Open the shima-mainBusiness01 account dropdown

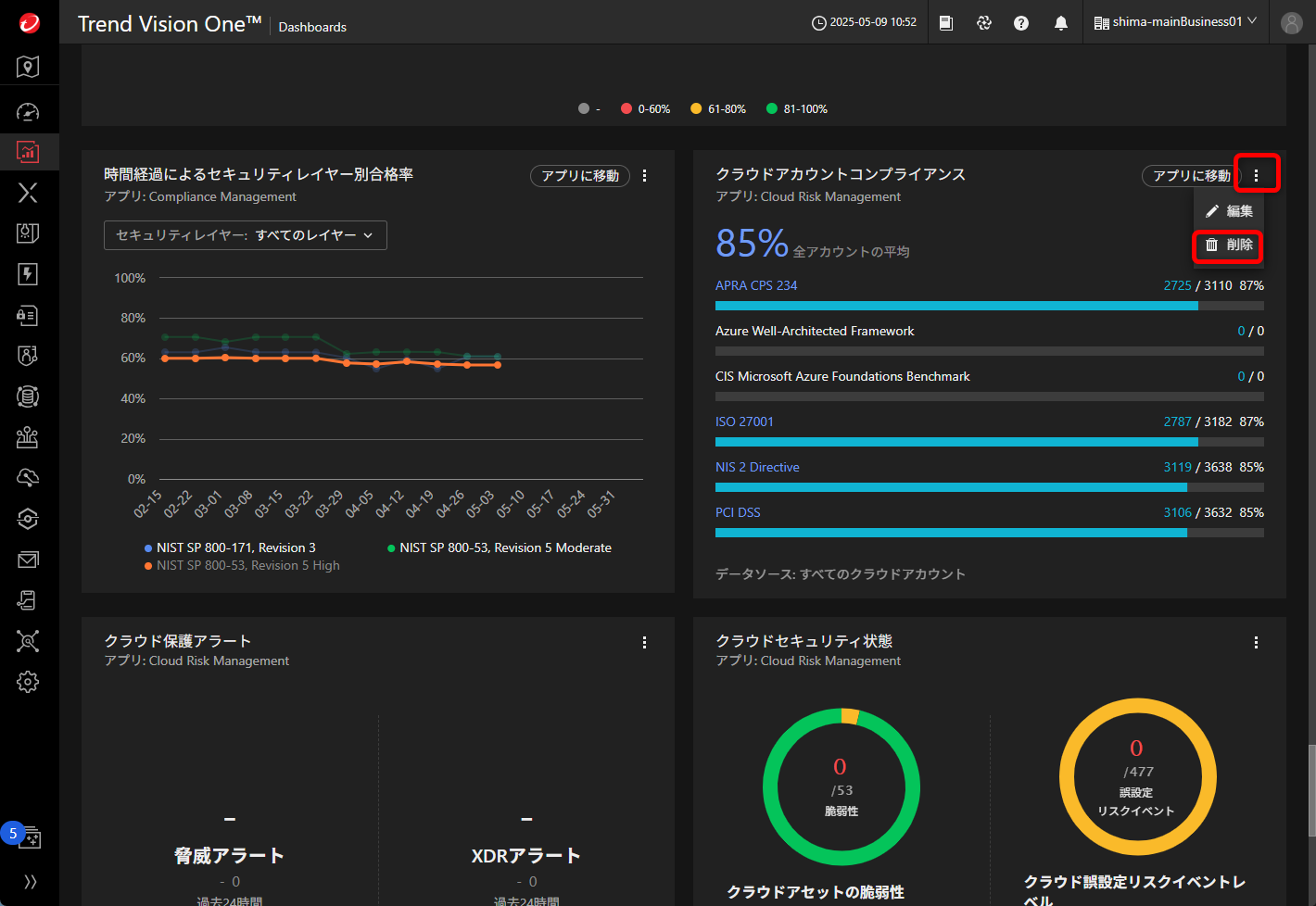[1176, 22]
